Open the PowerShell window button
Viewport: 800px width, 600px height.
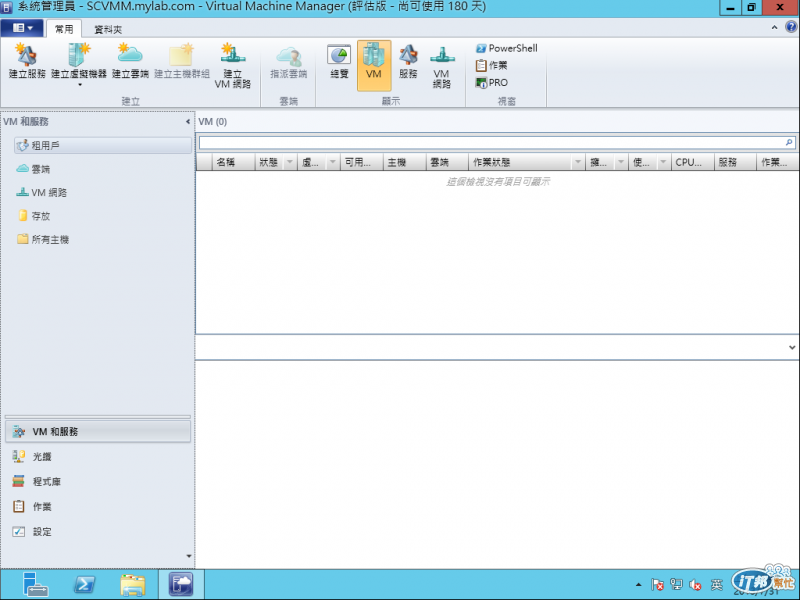[x=506, y=48]
